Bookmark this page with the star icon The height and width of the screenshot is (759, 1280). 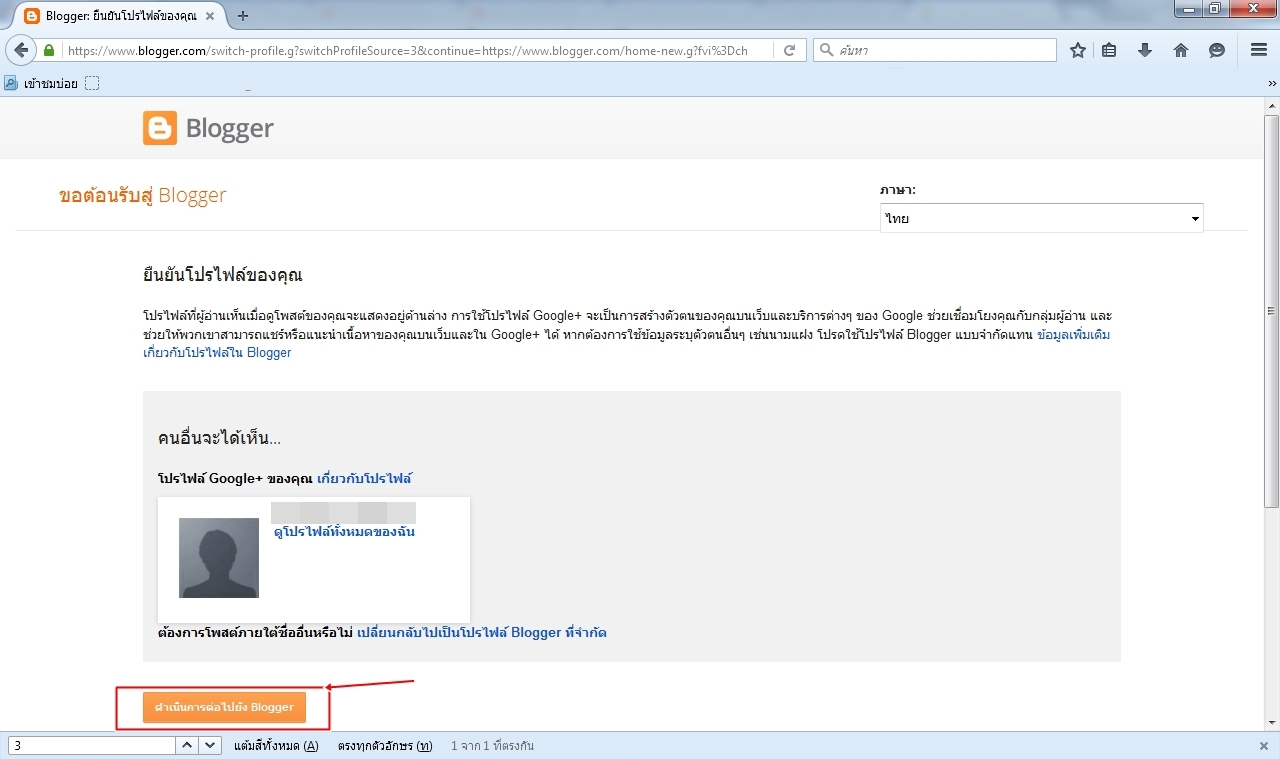pyautogui.click(x=1078, y=50)
